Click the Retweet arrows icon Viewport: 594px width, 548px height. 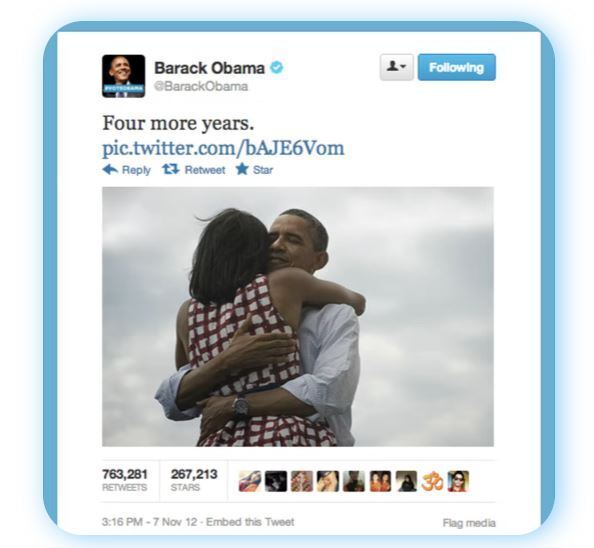[x=170, y=169]
